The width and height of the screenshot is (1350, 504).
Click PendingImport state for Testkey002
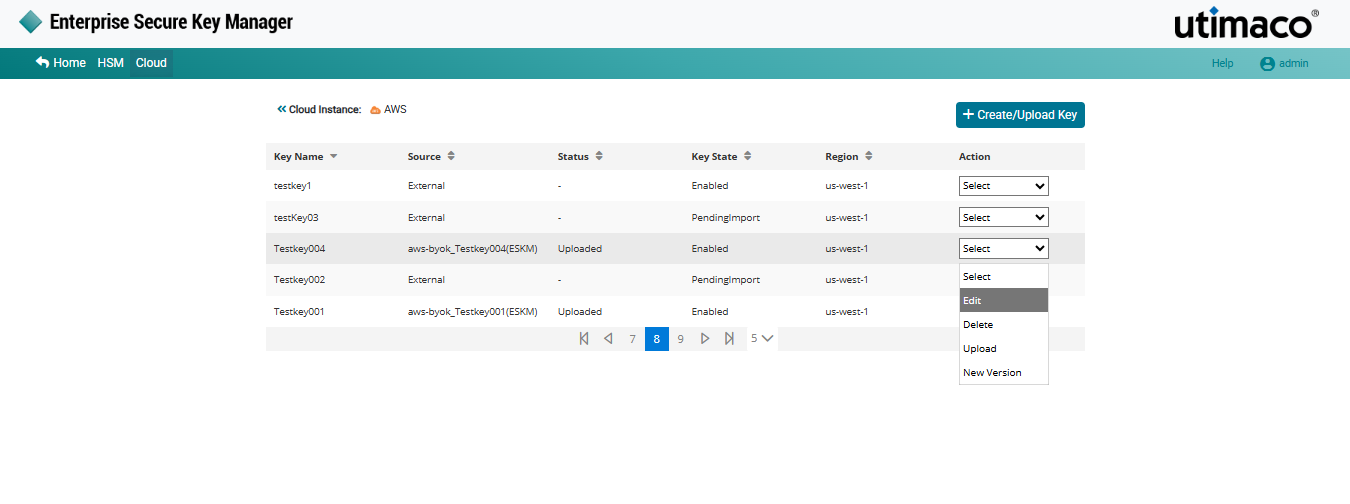(x=726, y=280)
